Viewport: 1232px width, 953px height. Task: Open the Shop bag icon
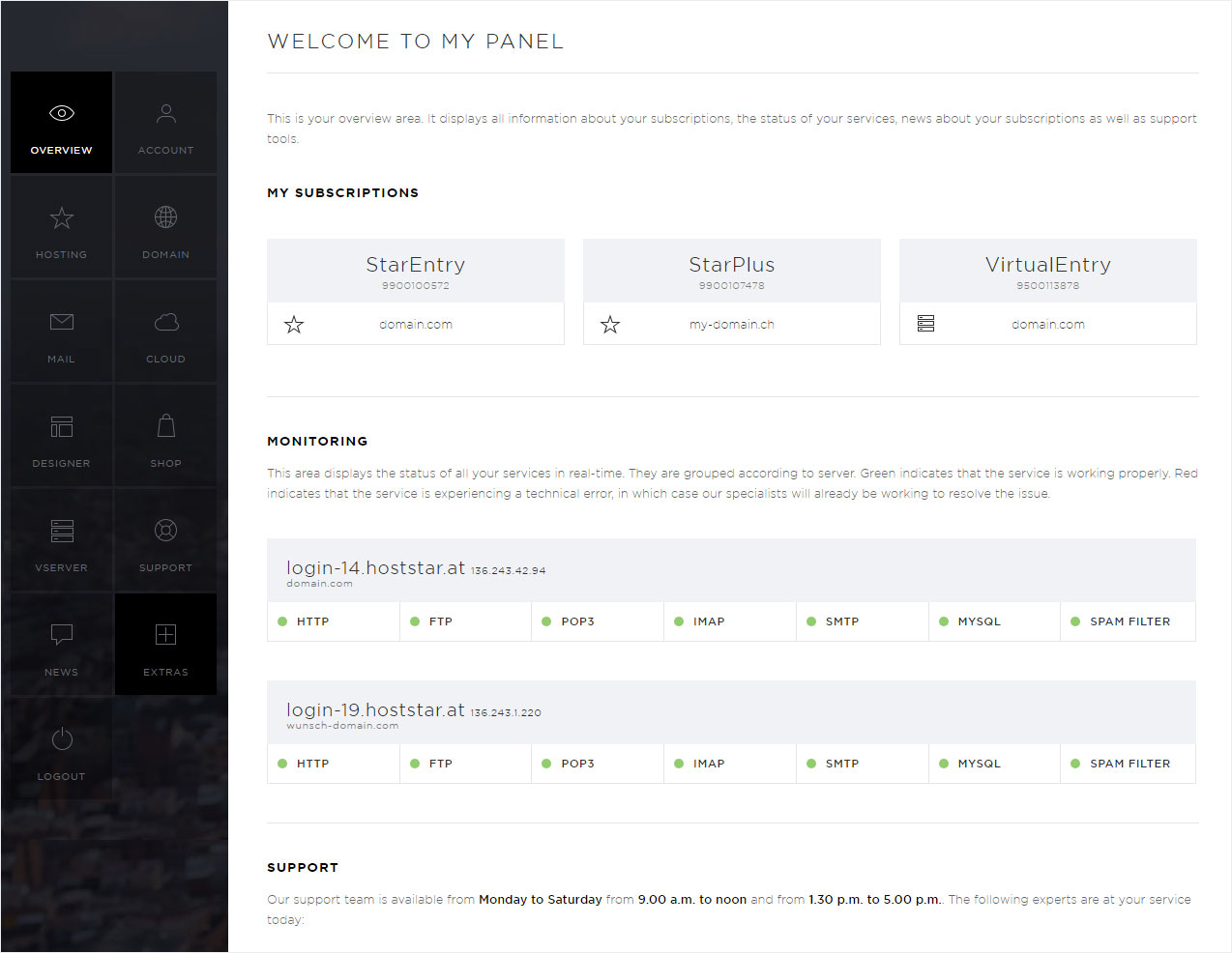[x=166, y=425]
